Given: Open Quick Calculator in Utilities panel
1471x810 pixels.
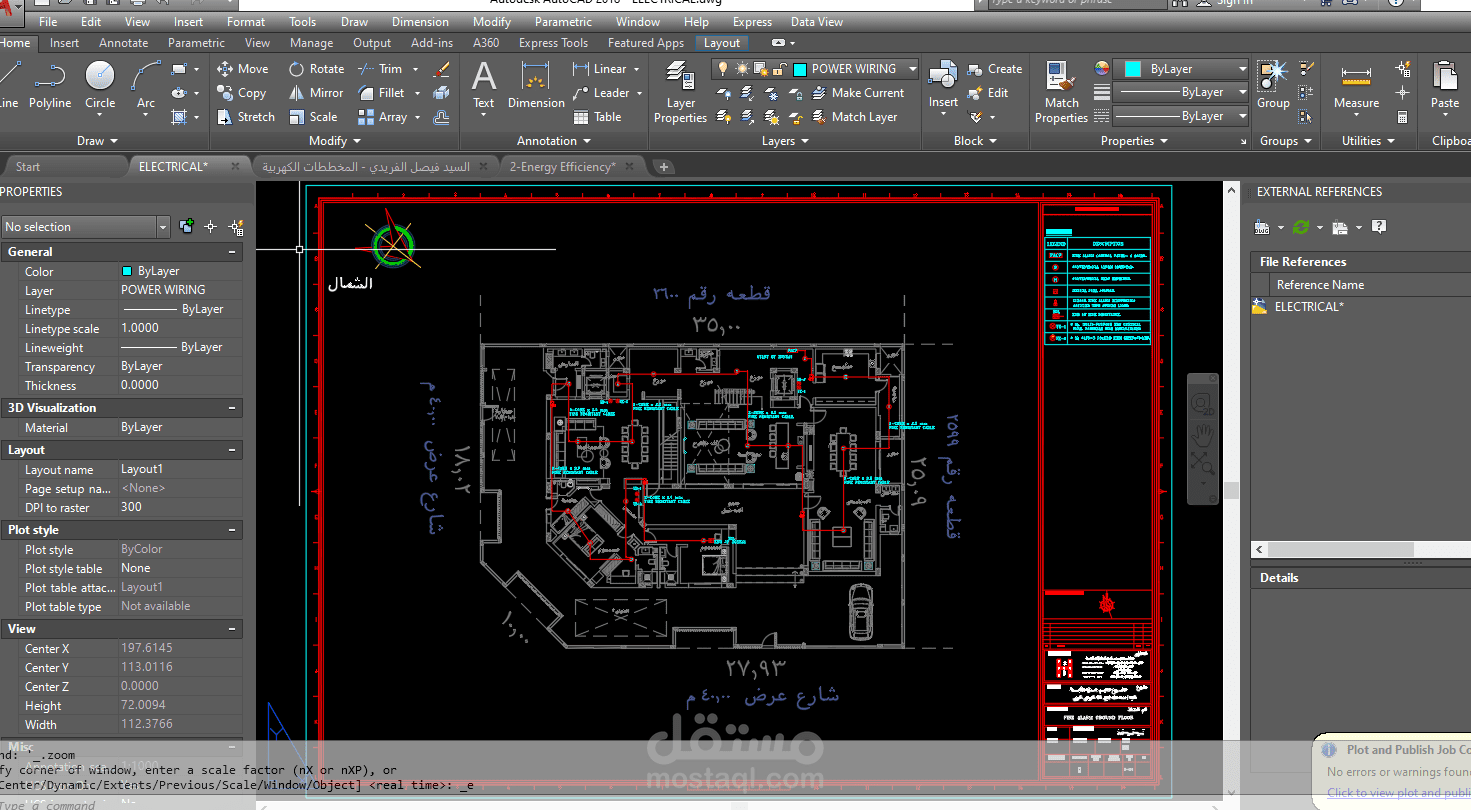Looking at the screenshot, I should [1402, 117].
